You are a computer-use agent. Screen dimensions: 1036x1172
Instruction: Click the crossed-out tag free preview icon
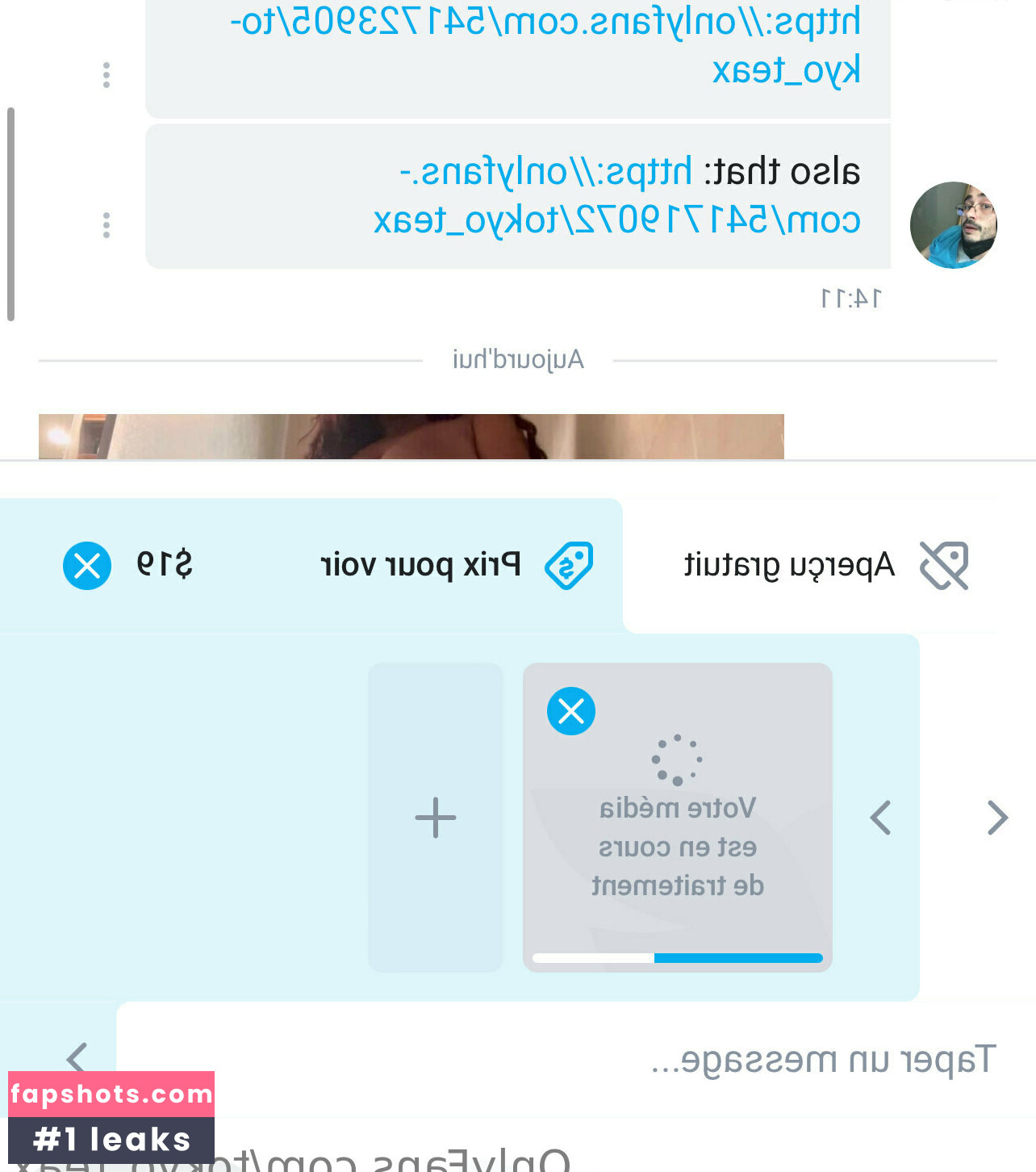[944, 565]
